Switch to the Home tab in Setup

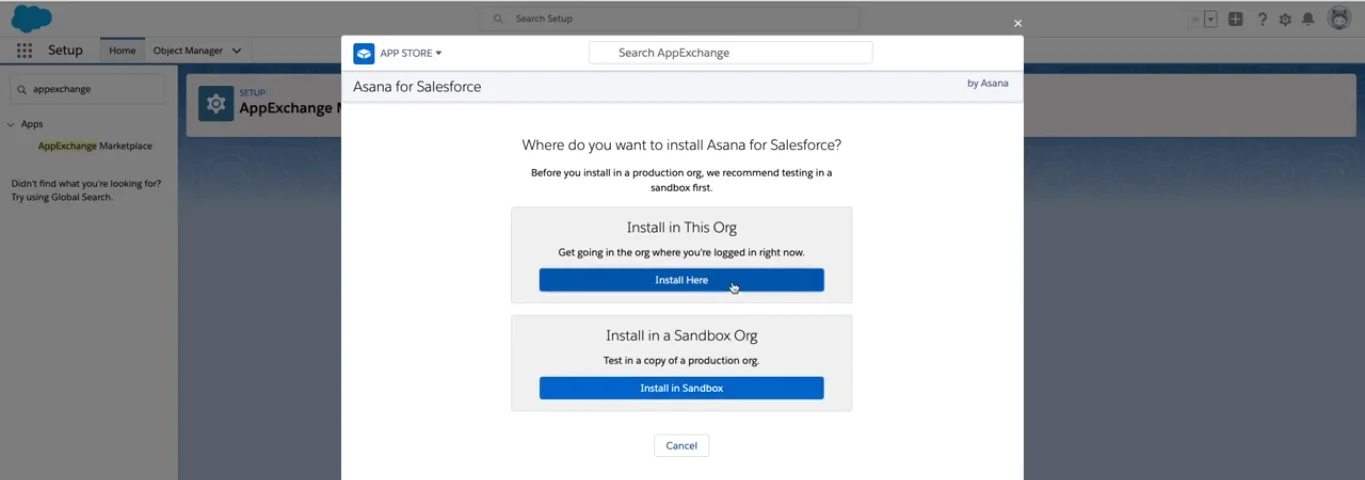[x=122, y=50]
